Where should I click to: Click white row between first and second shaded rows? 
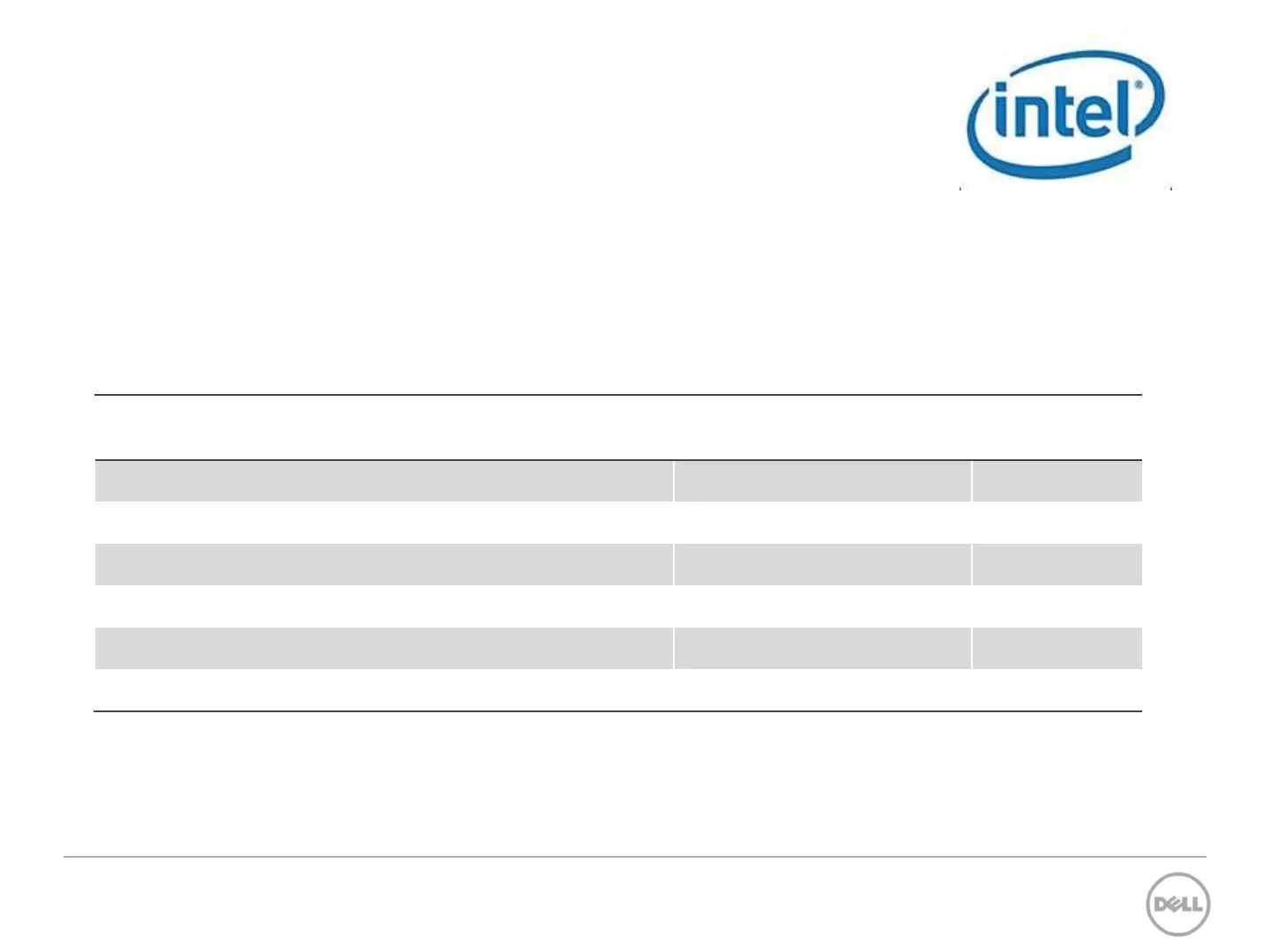(618, 523)
